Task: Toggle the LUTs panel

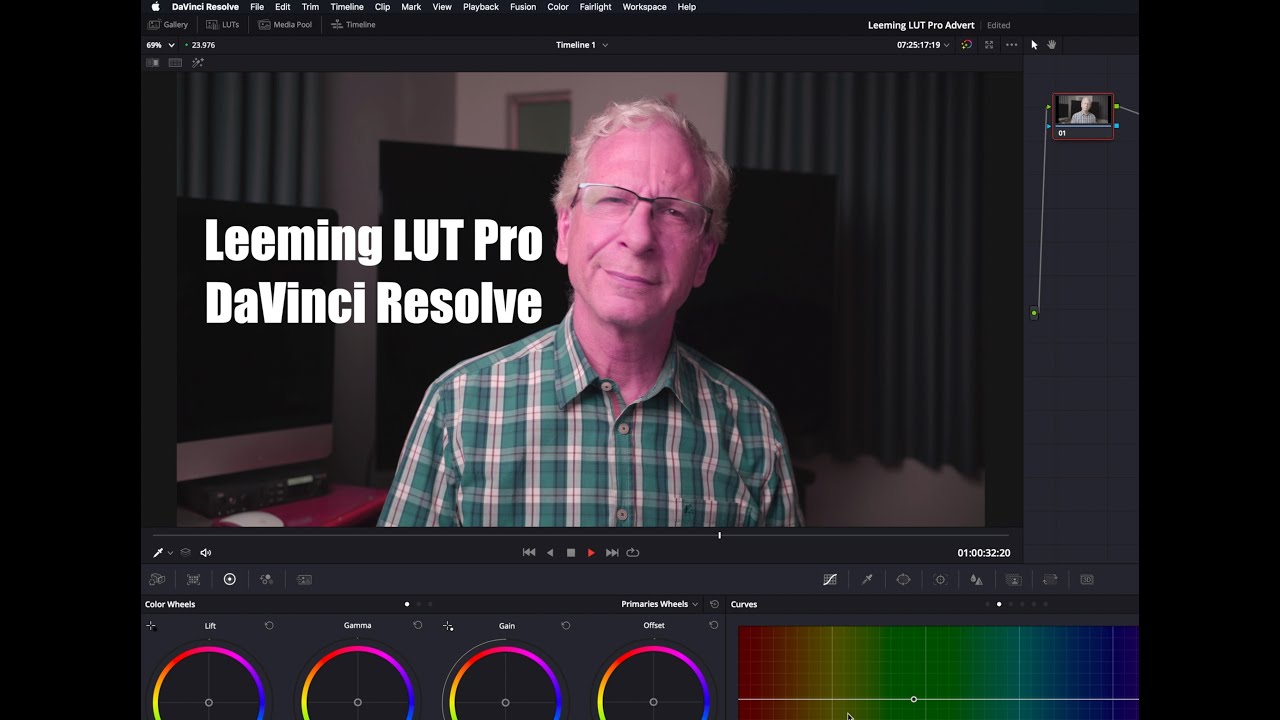Action: coord(223,24)
